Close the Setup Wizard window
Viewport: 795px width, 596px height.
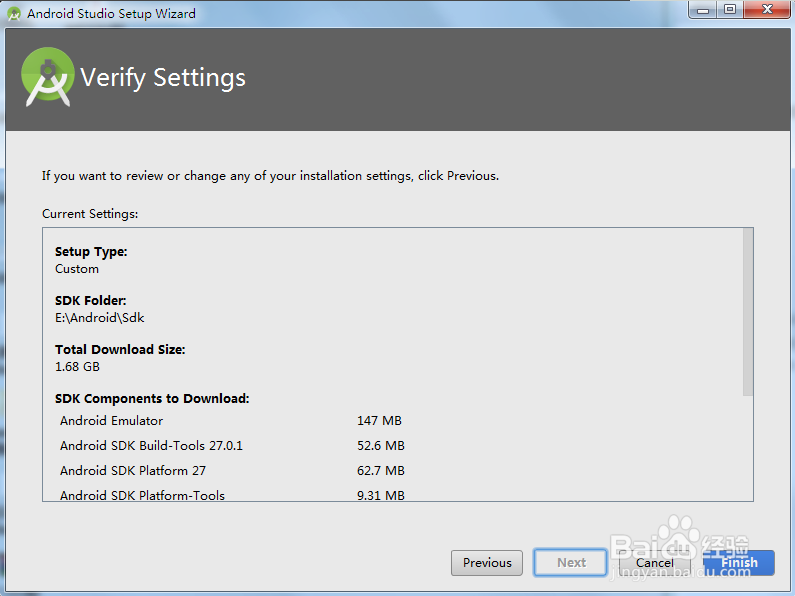(x=767, y=10)
